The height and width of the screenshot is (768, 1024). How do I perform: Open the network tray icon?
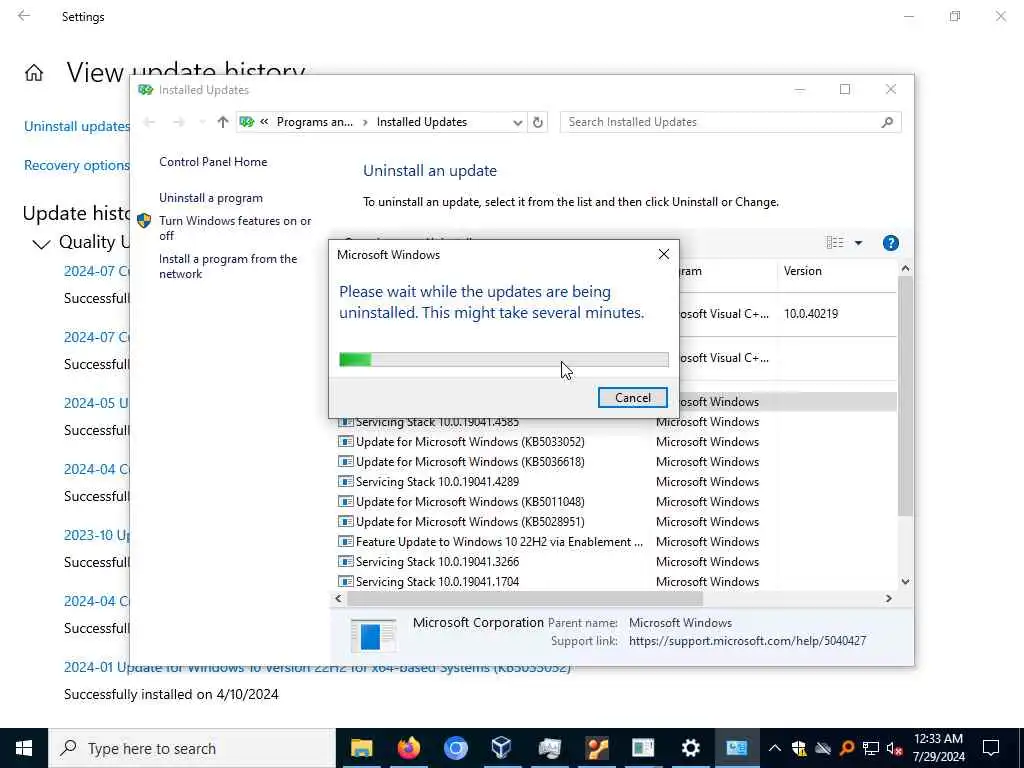pos(871,748)
